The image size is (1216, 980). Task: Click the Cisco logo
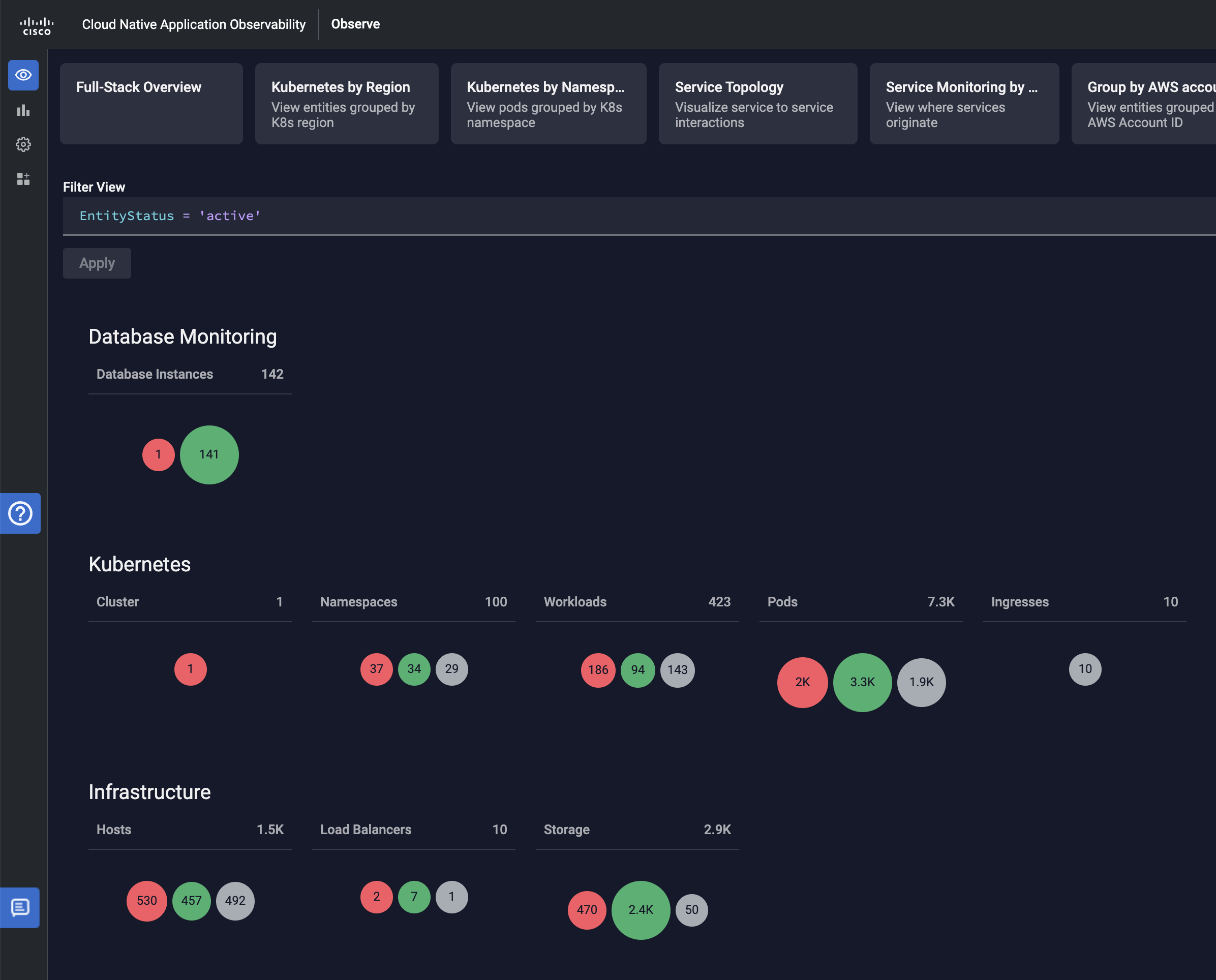click(37, 25)
